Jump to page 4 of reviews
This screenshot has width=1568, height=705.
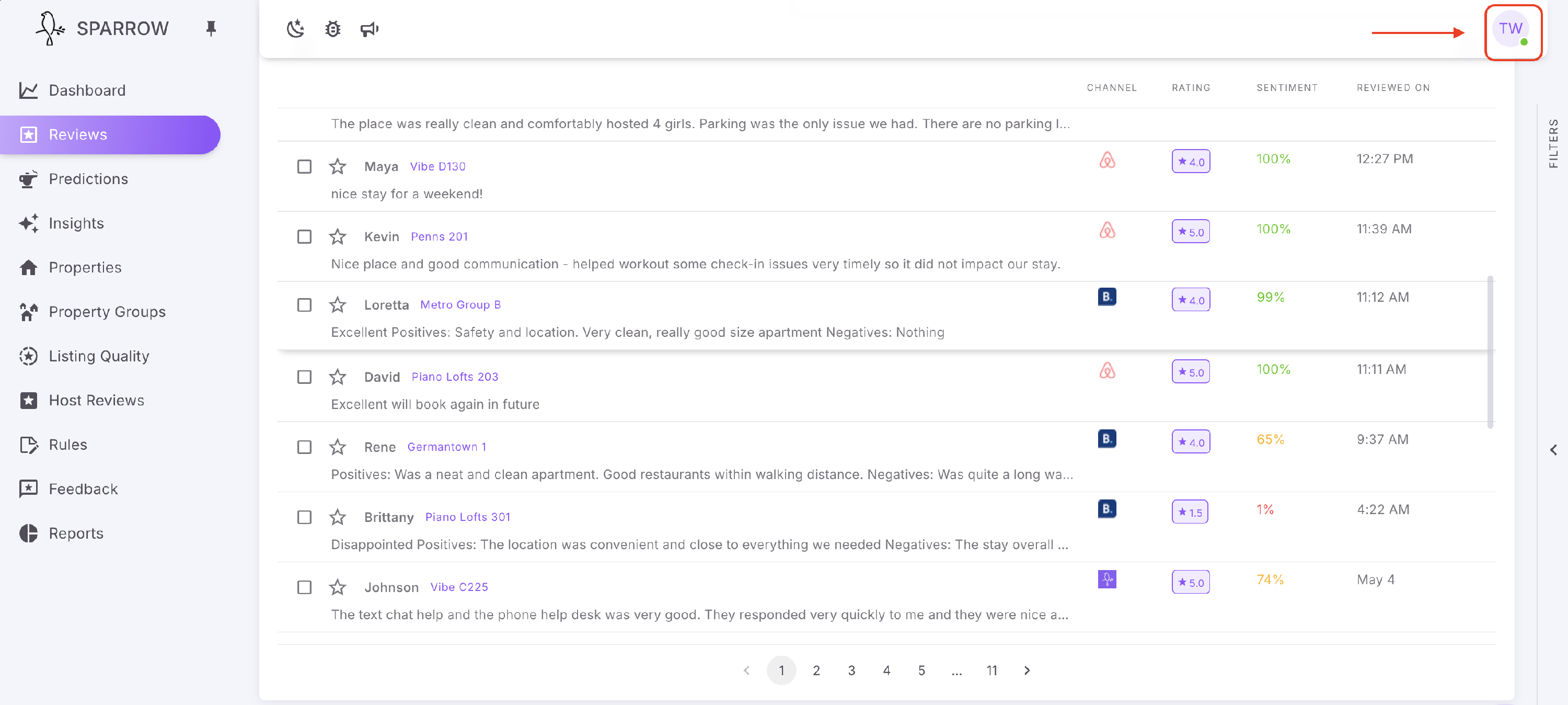coord(886,670)
